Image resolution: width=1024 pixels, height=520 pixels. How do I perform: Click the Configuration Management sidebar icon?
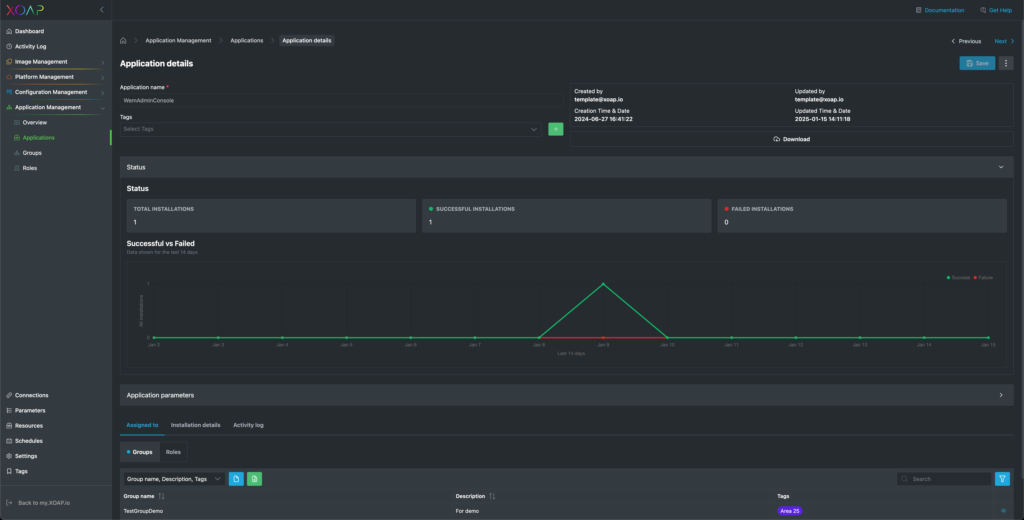[9, 92]
